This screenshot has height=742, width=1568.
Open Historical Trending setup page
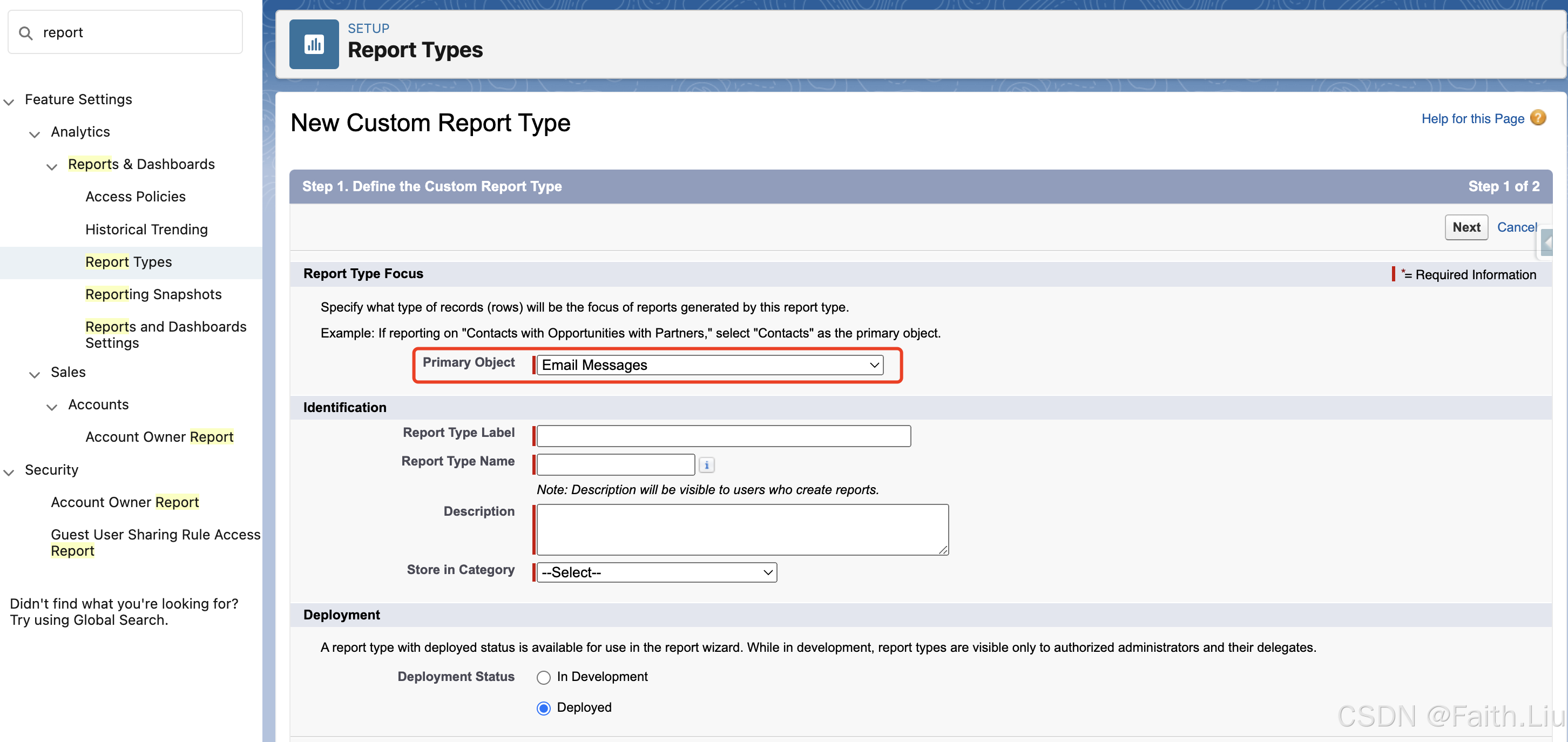coord(147,230)
